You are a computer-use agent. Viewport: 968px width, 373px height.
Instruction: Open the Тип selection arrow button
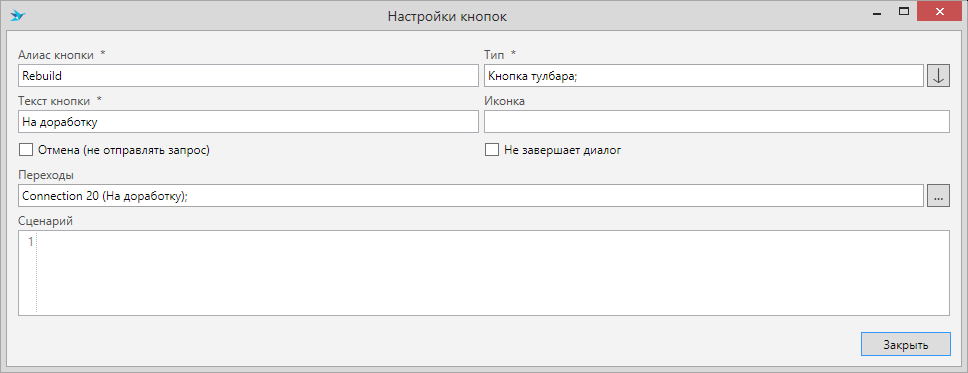pyautogui.click(x=938, y=76)
